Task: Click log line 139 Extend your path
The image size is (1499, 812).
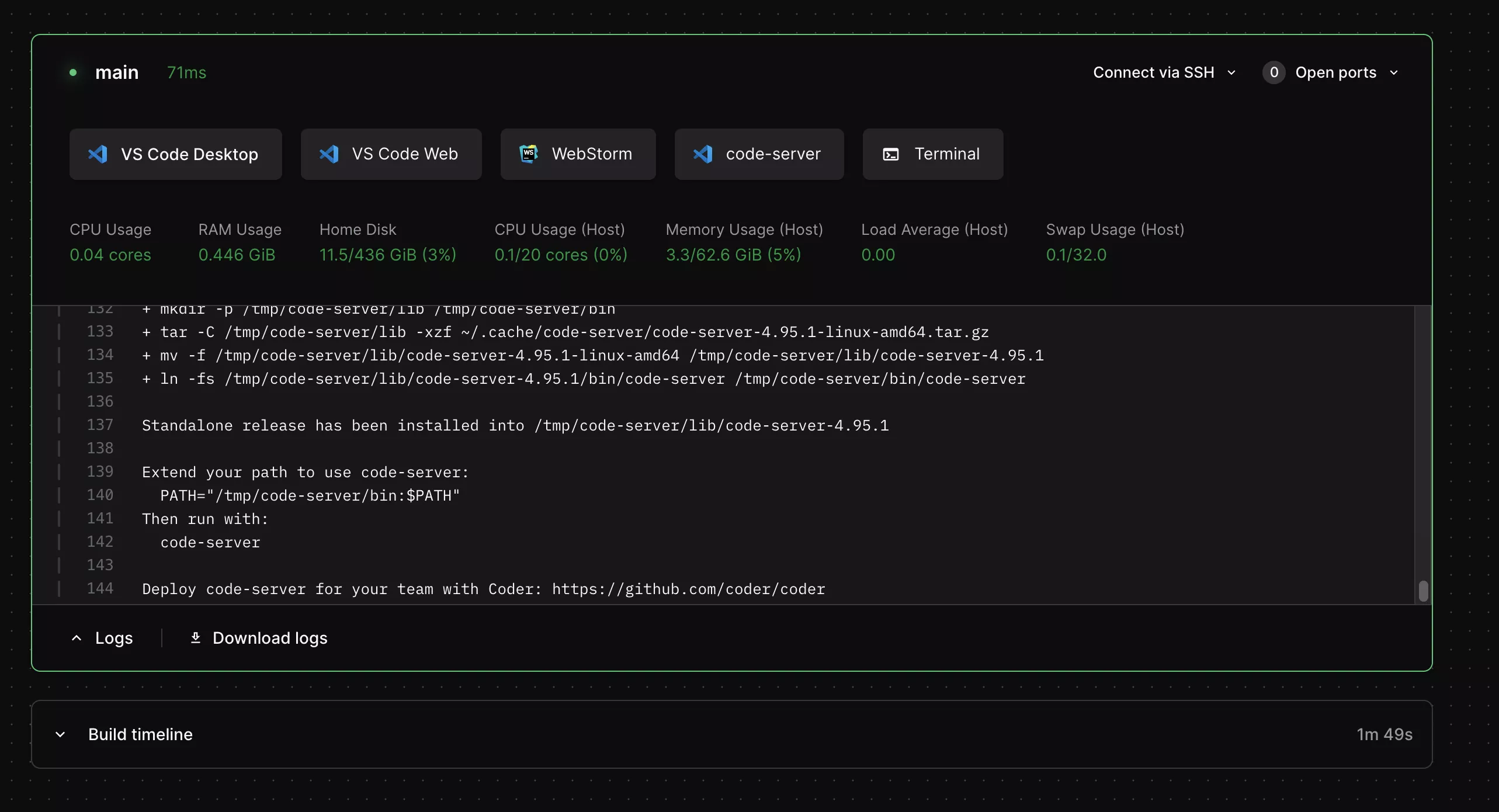Action: pyautogui.click(x=306, y=472)
